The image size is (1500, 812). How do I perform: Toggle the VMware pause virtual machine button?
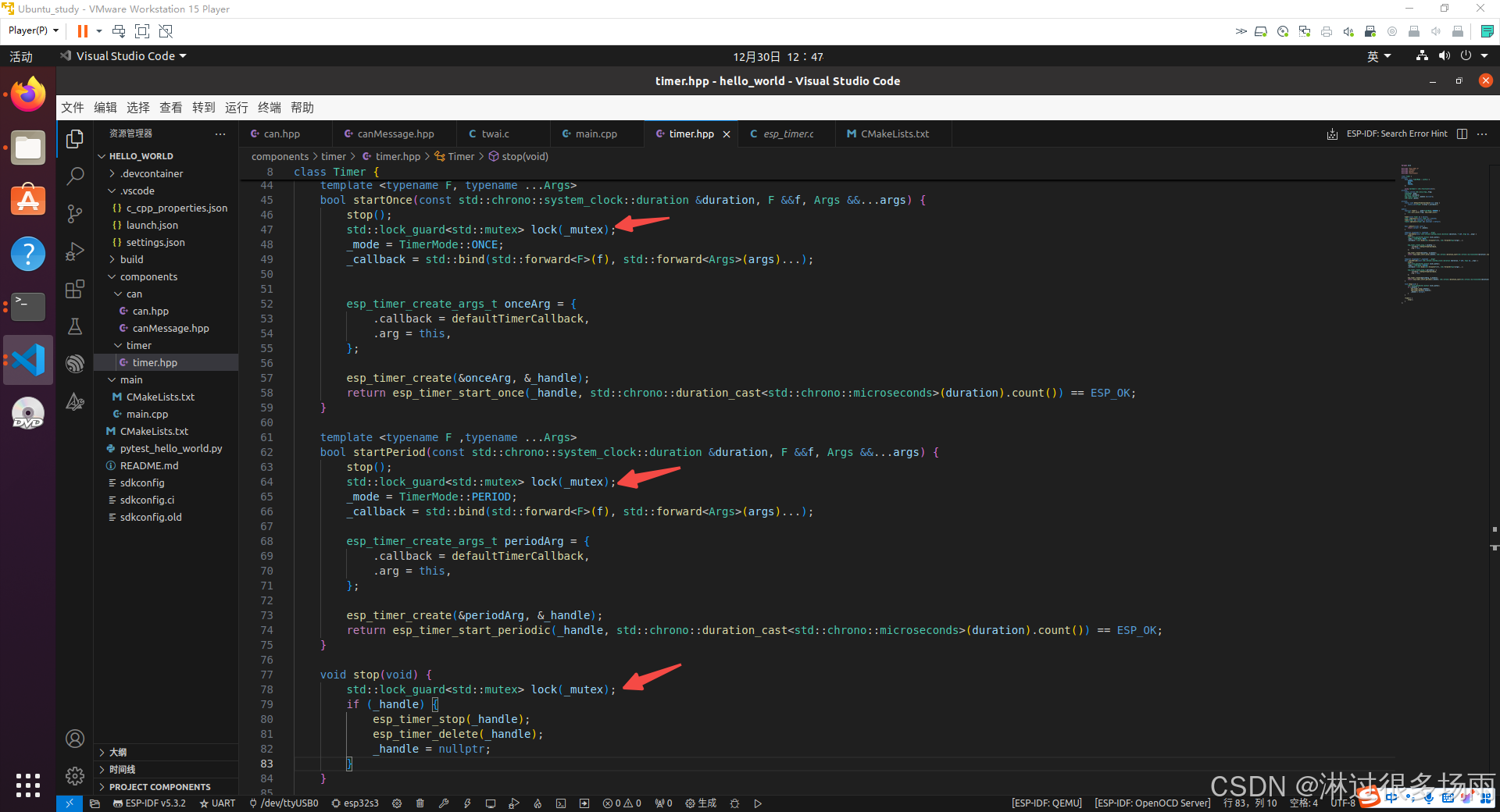pos(82,31)
